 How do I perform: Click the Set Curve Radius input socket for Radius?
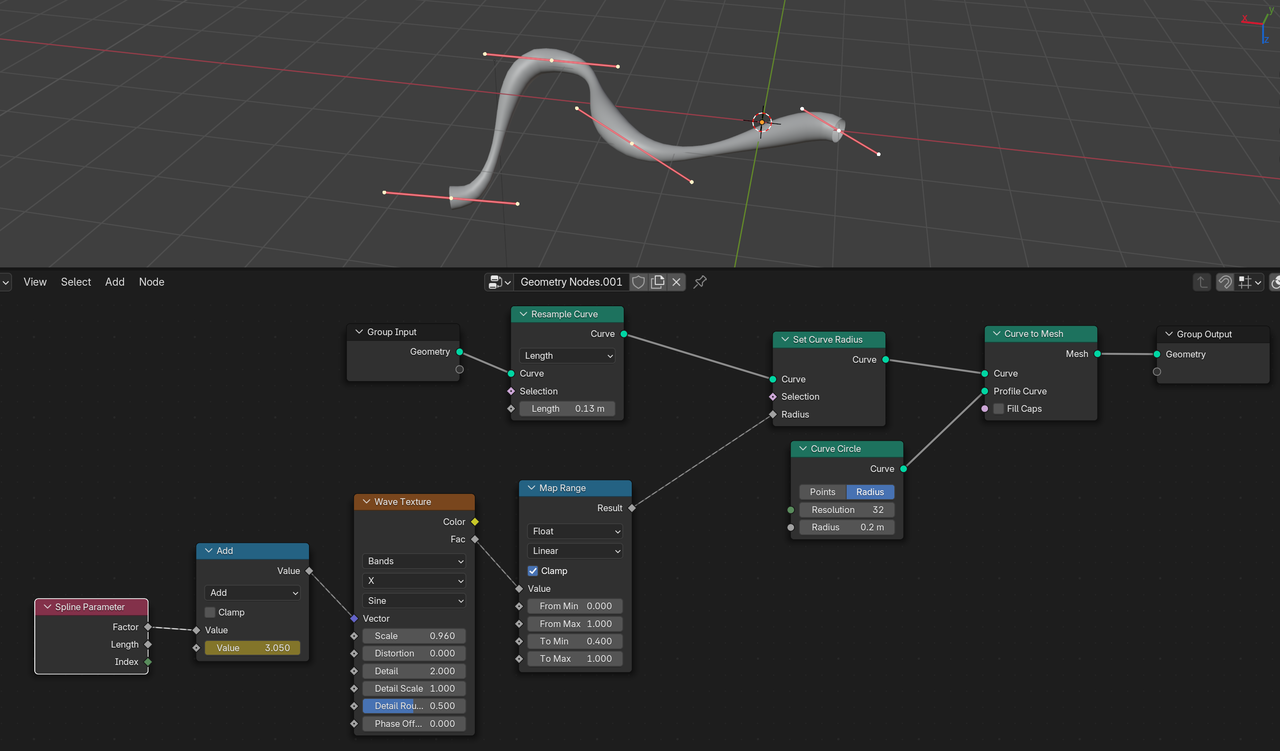click(x=773, y=414)
